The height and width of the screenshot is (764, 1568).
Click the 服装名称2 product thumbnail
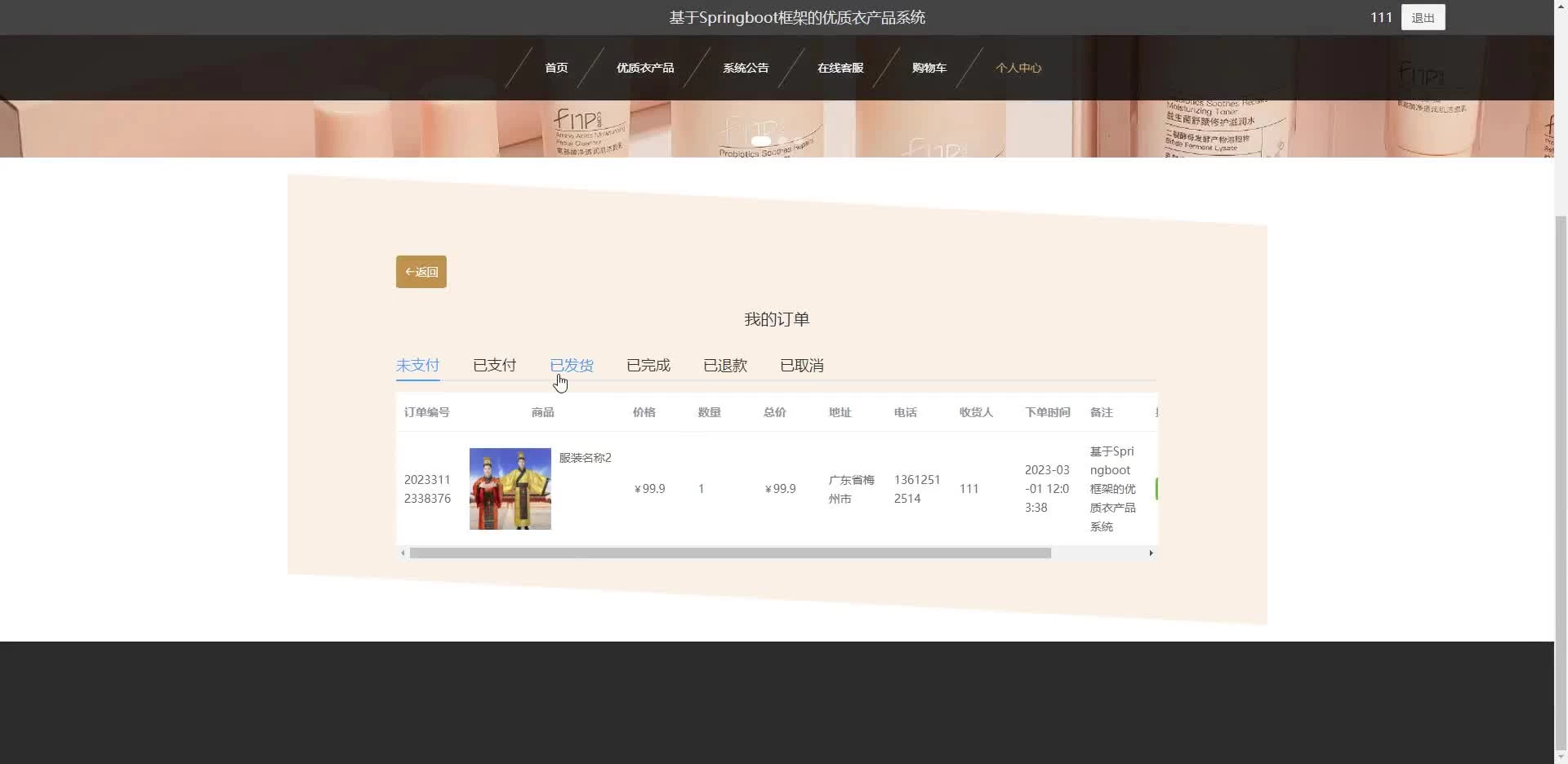coord(510,489)
